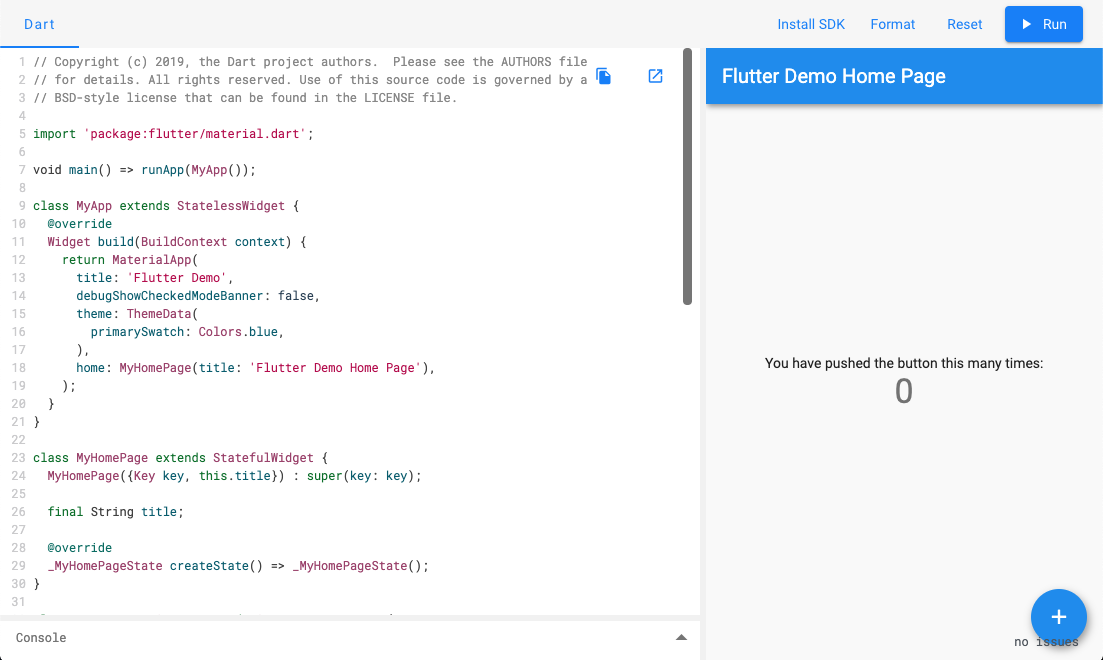Open code in DartPad icon

pos(655,76)
